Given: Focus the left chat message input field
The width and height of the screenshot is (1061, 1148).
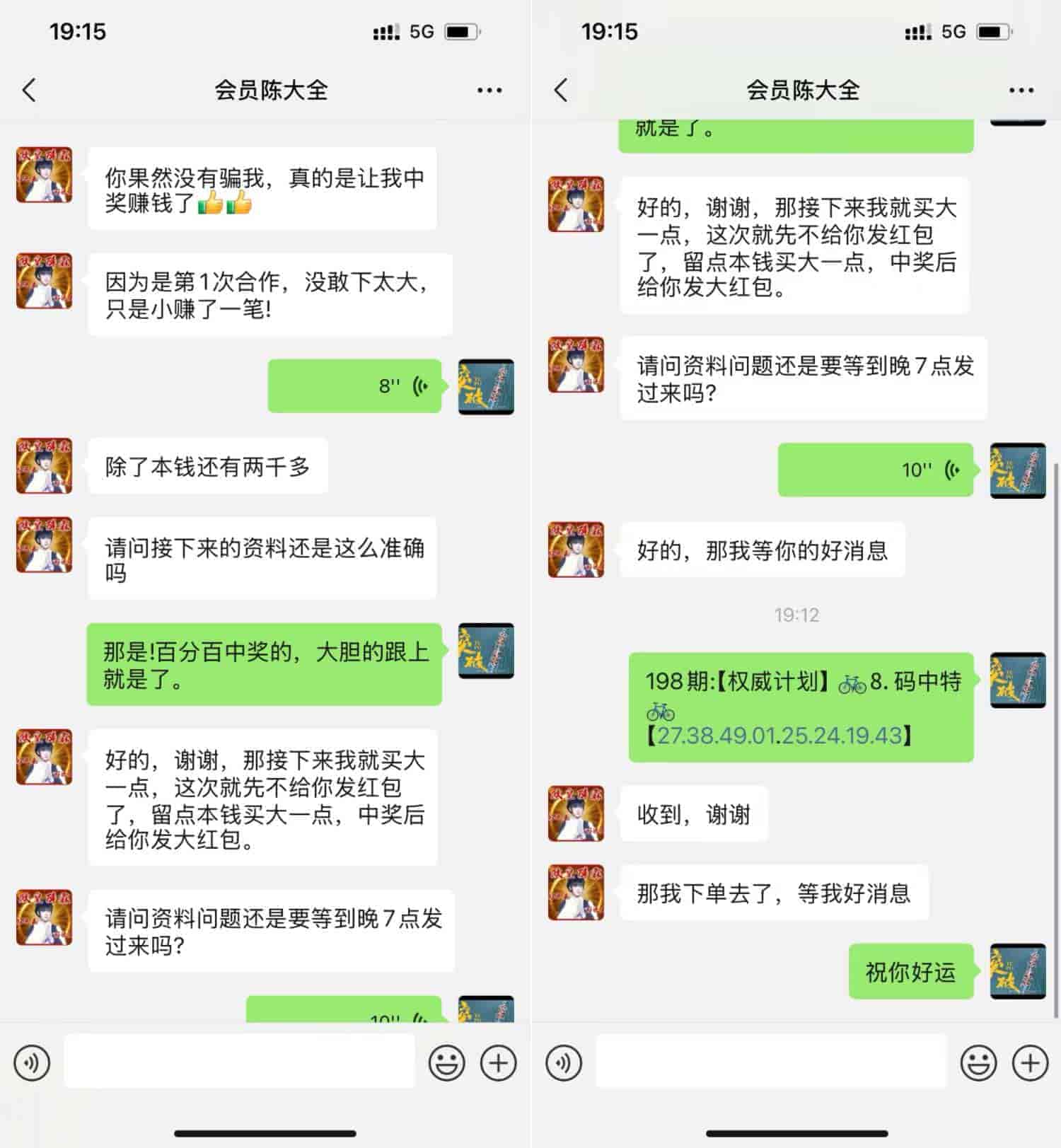Looking at the screenshot, I should [x=239, y=1061].
